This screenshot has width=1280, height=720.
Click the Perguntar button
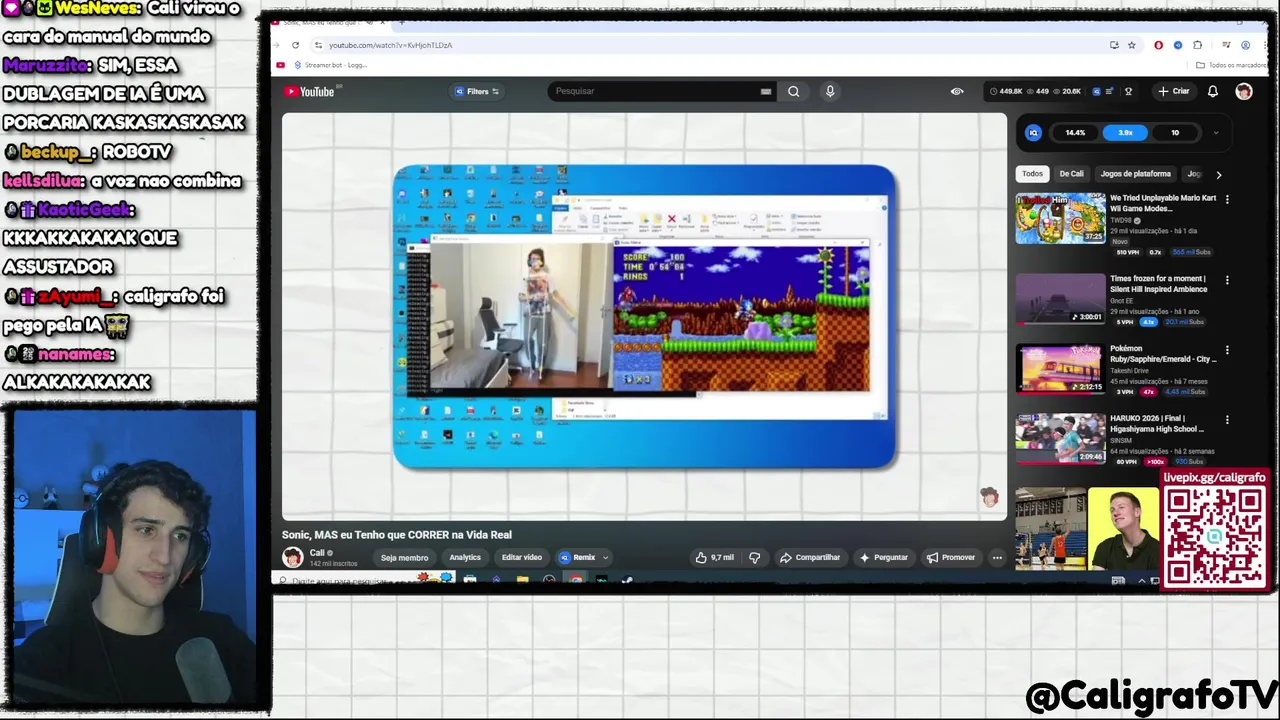882,557
